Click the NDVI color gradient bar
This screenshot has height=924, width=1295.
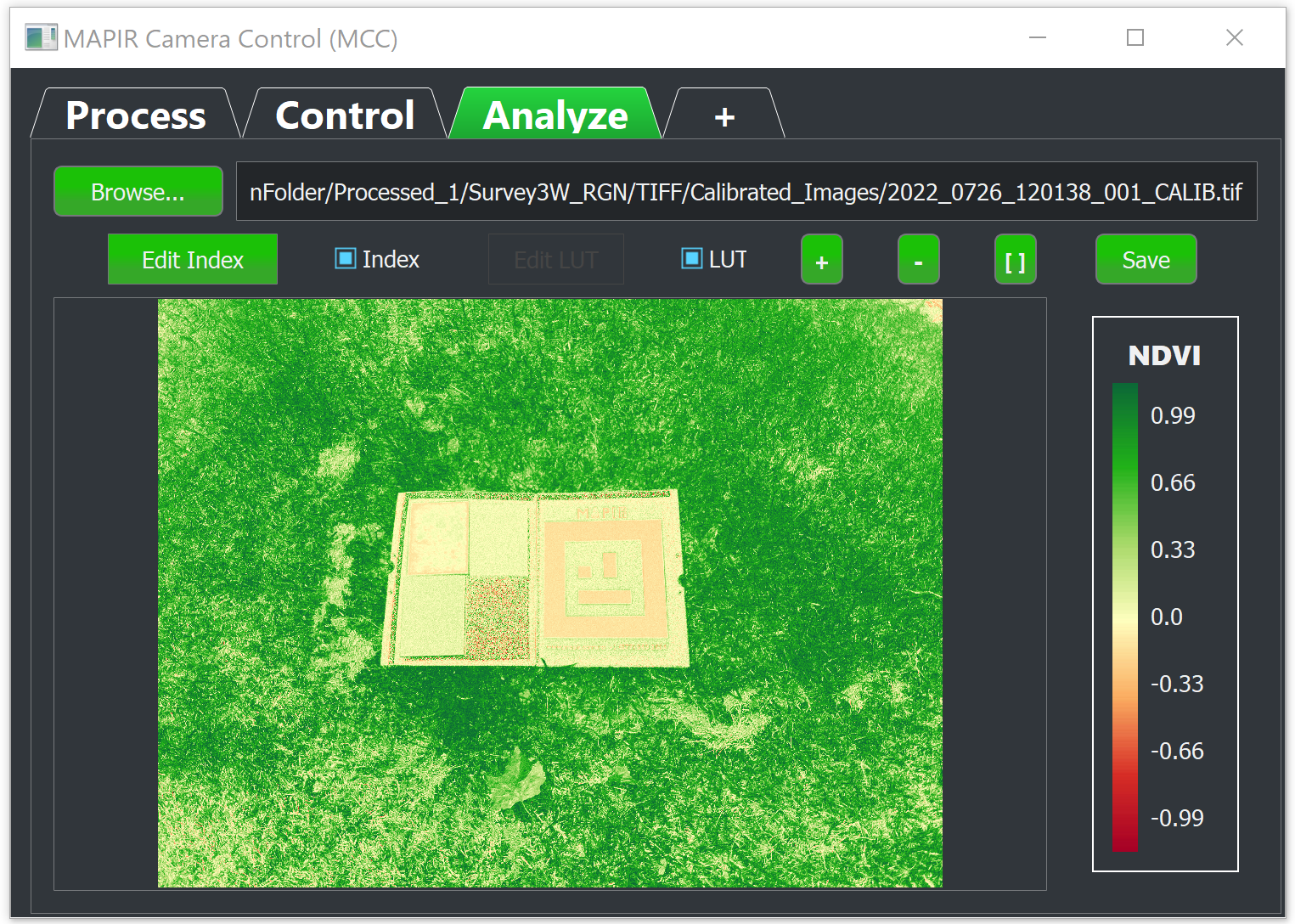coord(1124,617)
